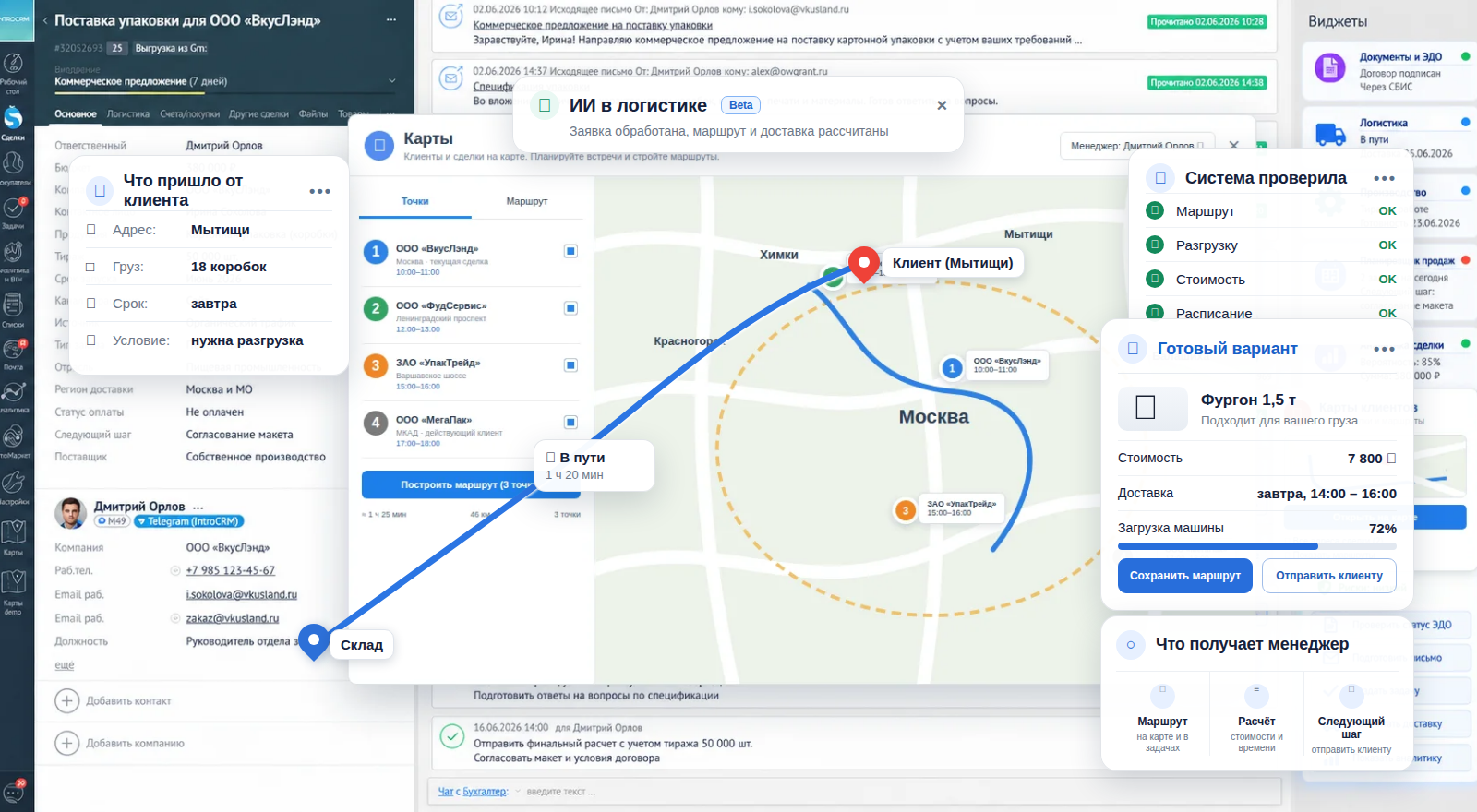
Task: Click the Загрузка машины progress bar
Action: (x=1256, y=546)
